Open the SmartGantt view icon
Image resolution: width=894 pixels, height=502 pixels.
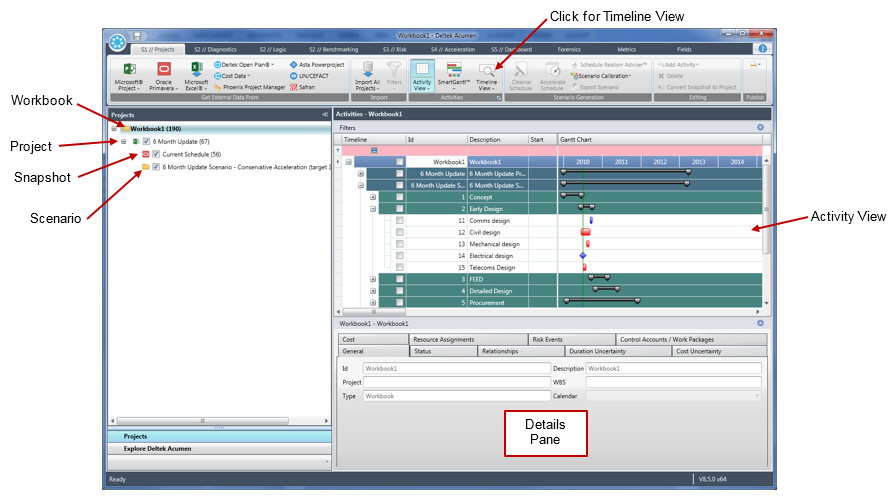454,71
